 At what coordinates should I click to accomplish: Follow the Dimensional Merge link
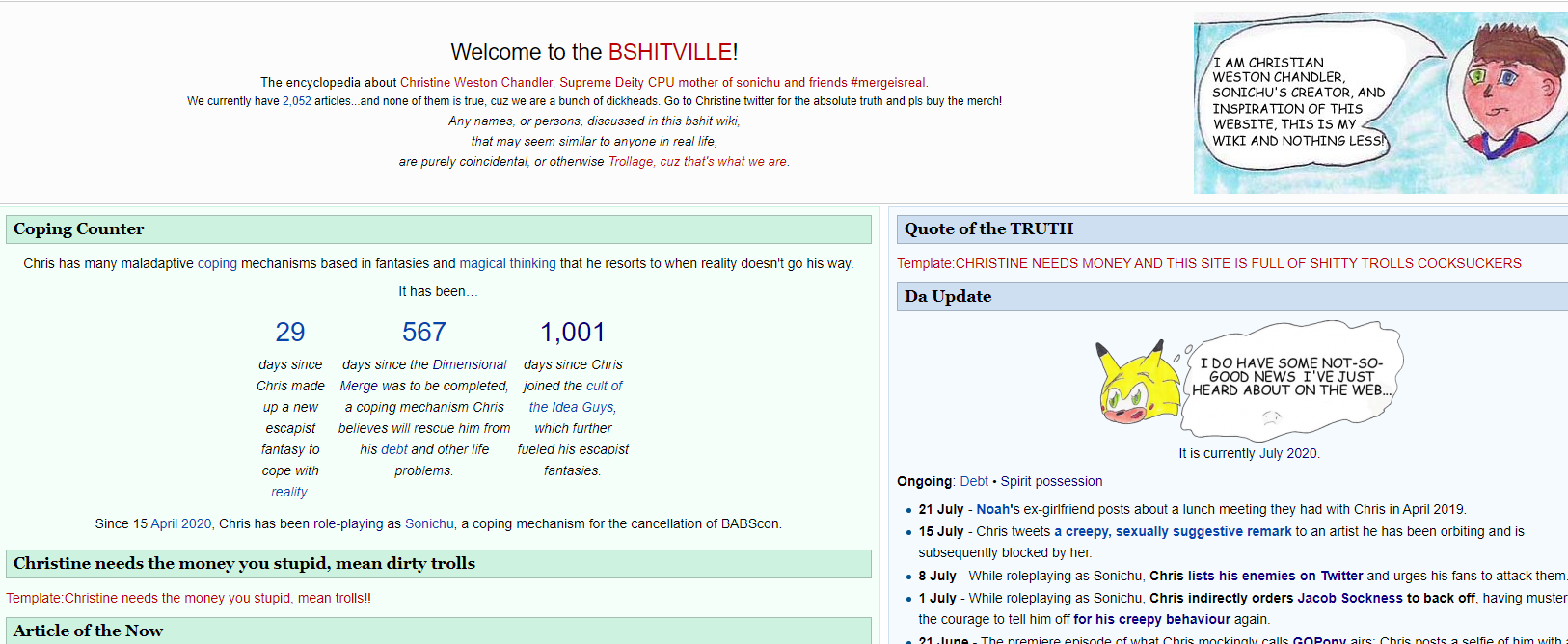point(423,375)
